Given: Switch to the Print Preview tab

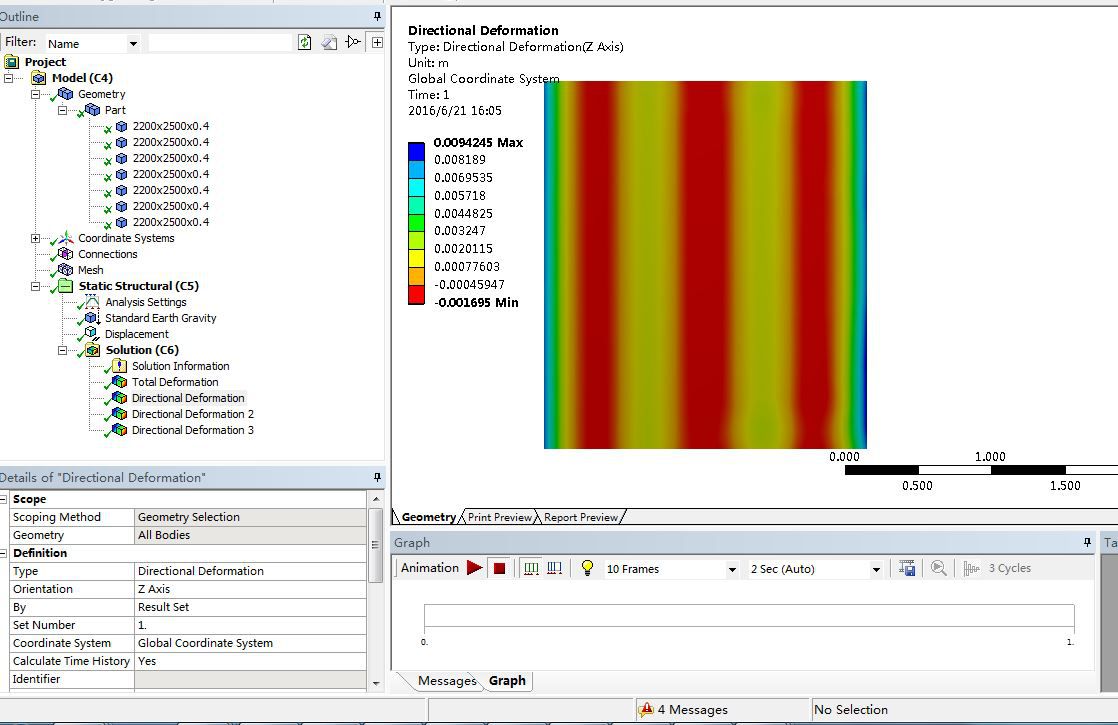Looking at the screenshot, I should point(499,517).
